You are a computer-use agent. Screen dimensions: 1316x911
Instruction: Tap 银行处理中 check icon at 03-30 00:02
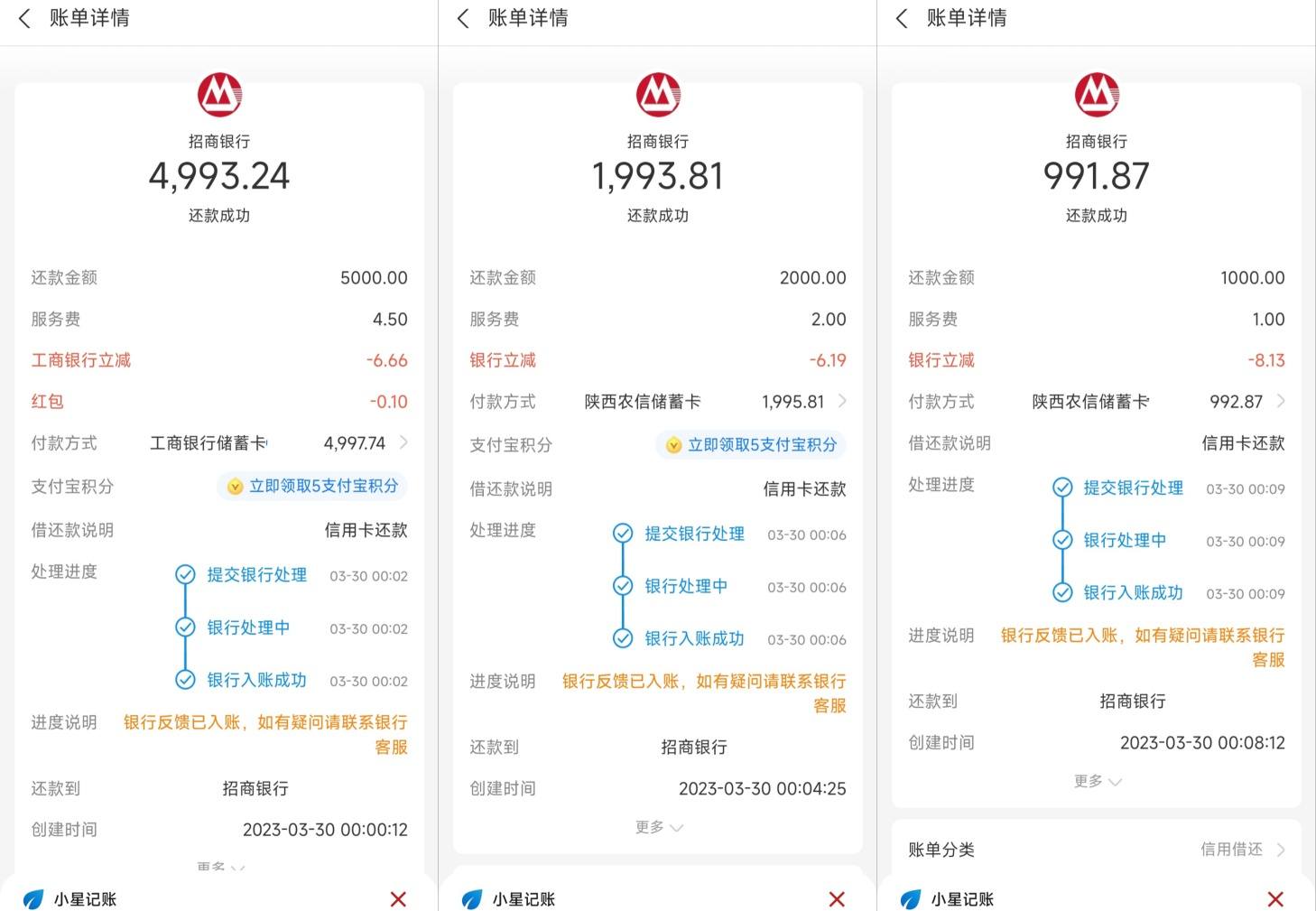(x=185, y=627)
